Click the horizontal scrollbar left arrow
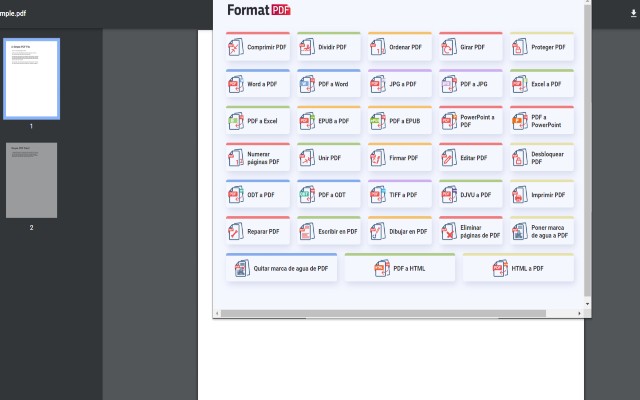Screen dimensions: 640x400 [x=217, y=313]
